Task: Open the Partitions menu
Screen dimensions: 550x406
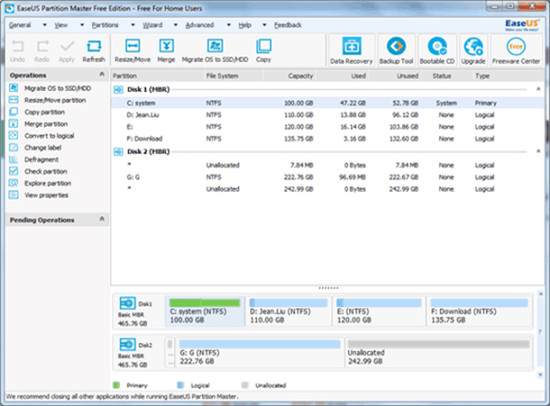Action: (105, 25)
